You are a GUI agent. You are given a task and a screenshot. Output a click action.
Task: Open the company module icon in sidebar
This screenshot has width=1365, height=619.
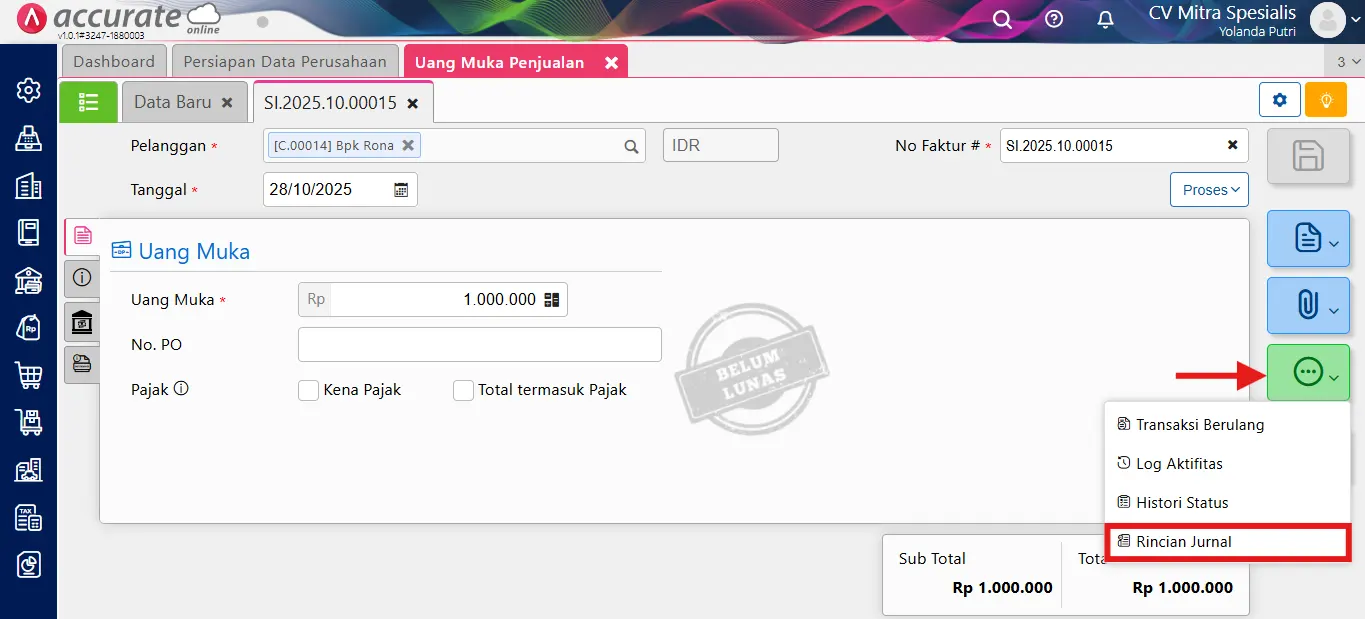tap(27, 185)
